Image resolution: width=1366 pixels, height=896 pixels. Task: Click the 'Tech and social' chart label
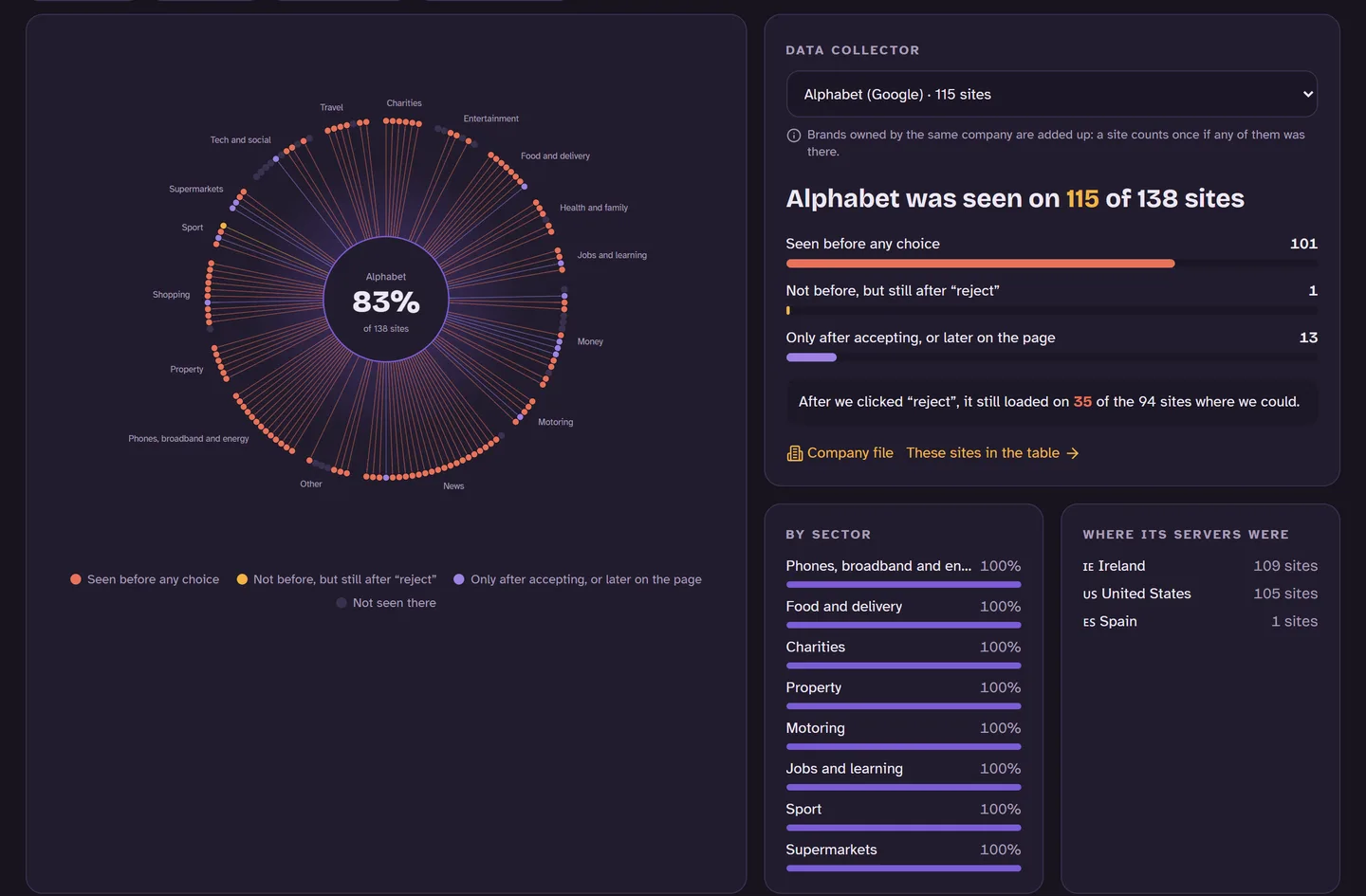point(241,139)
